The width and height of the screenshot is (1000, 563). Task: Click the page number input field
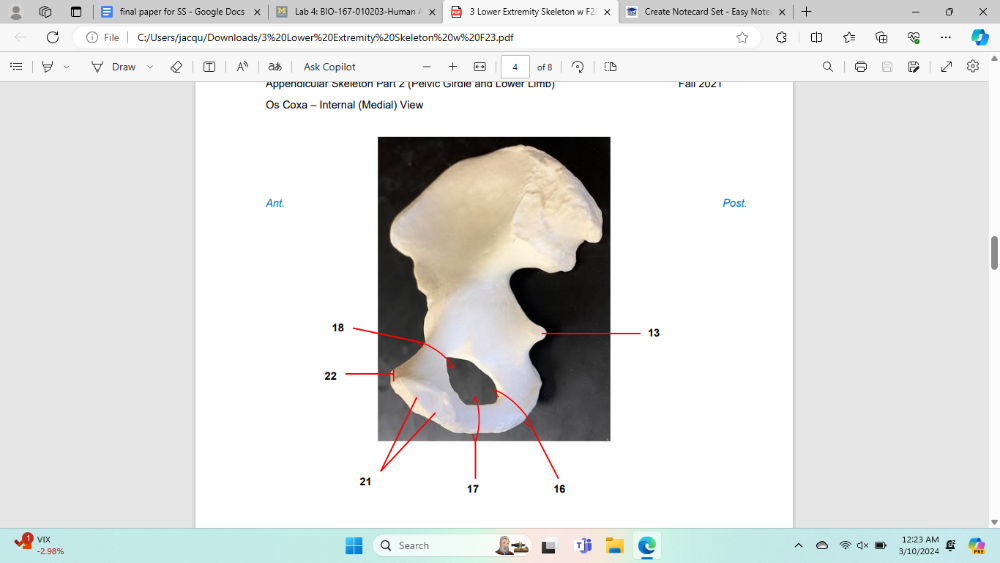pyautogui.click(x=514, y=67)
